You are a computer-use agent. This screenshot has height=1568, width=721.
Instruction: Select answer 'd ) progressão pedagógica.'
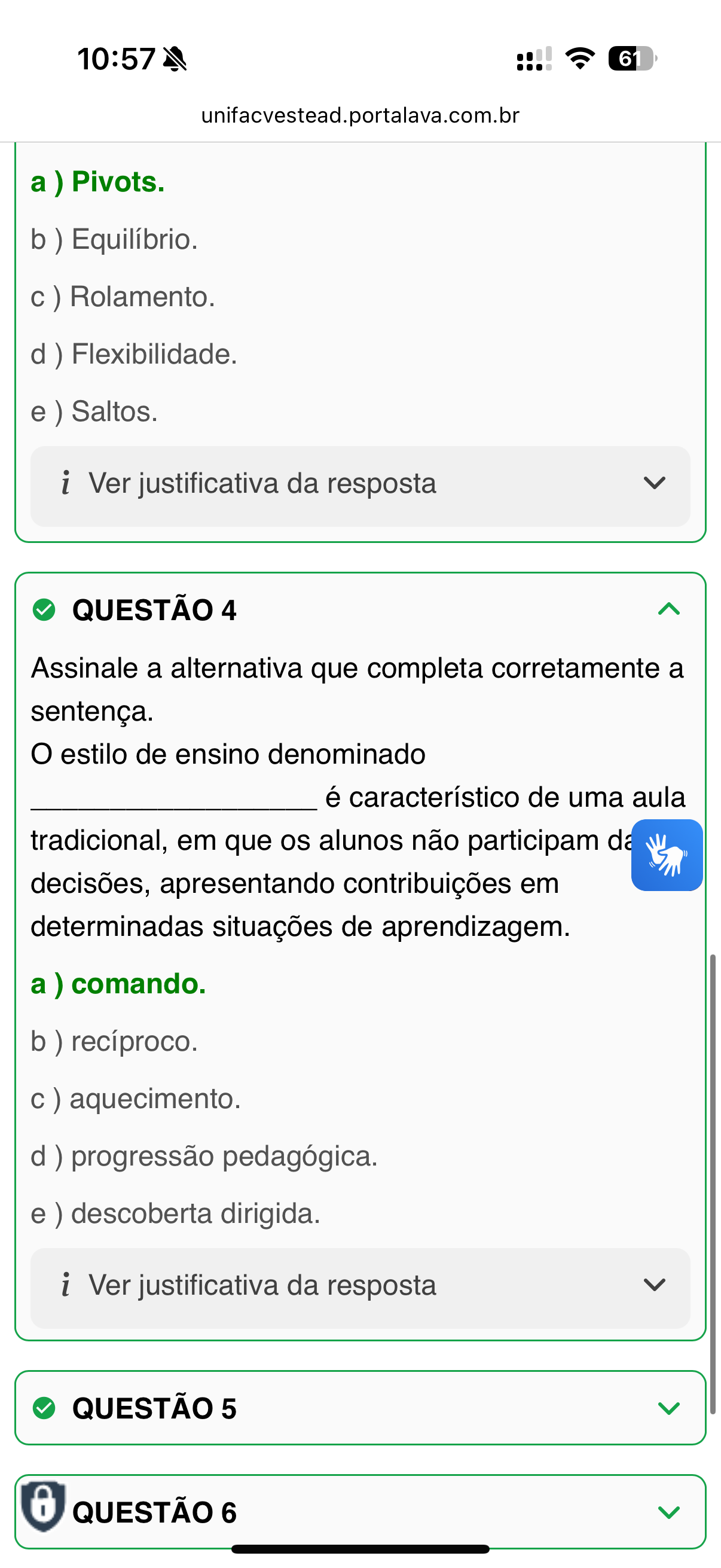(204, 1156)
